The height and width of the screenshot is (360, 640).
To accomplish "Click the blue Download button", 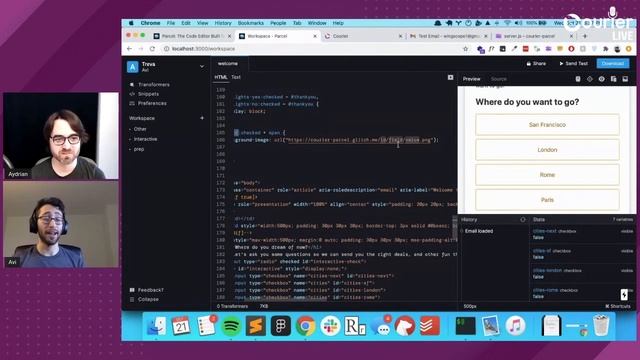I will (613, 64).
